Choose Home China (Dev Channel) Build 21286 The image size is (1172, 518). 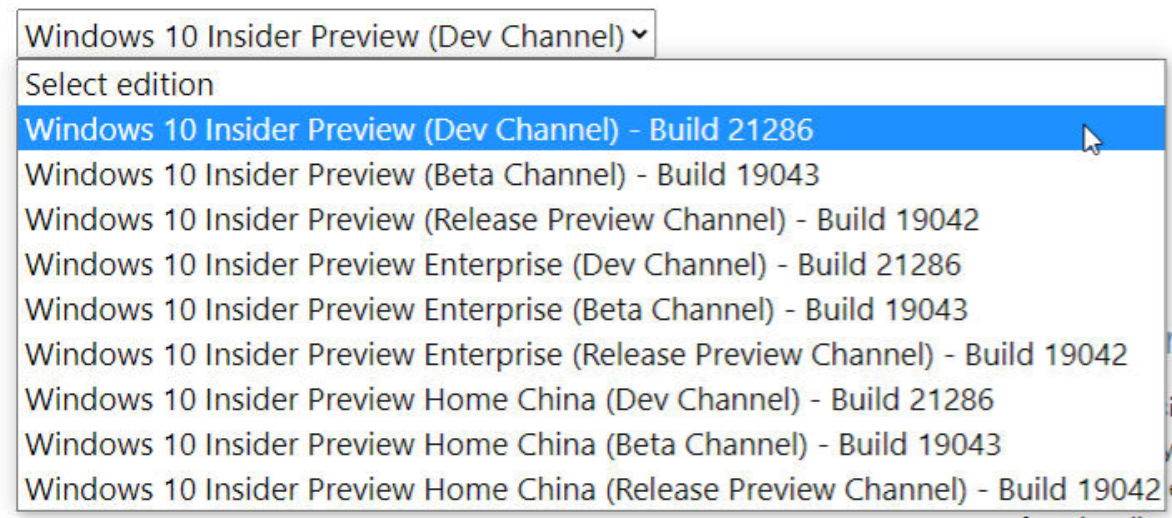(509, 400)
